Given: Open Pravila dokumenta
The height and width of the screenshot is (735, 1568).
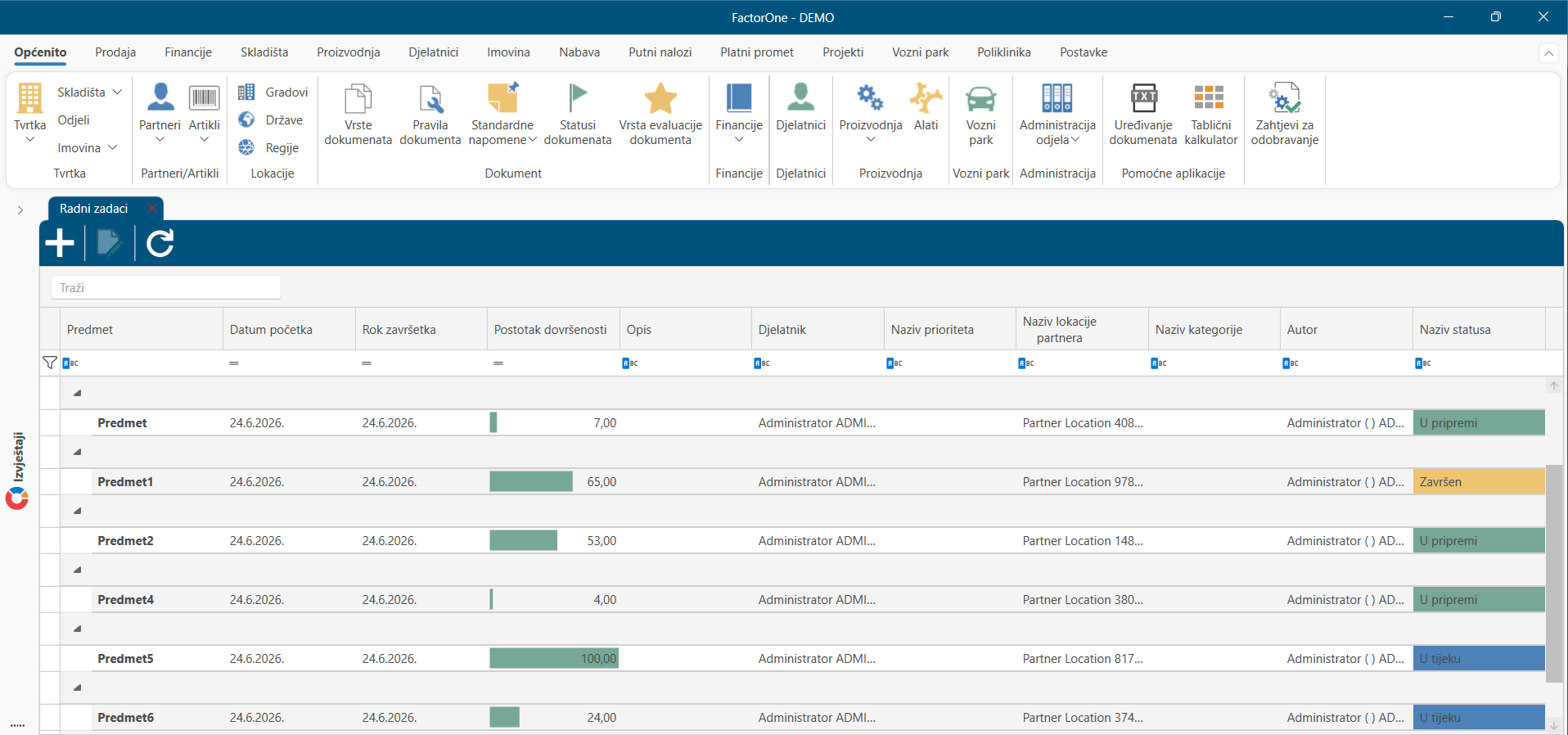Looking at the screenshot, I should pyautogui.click(x=430, y=115).
